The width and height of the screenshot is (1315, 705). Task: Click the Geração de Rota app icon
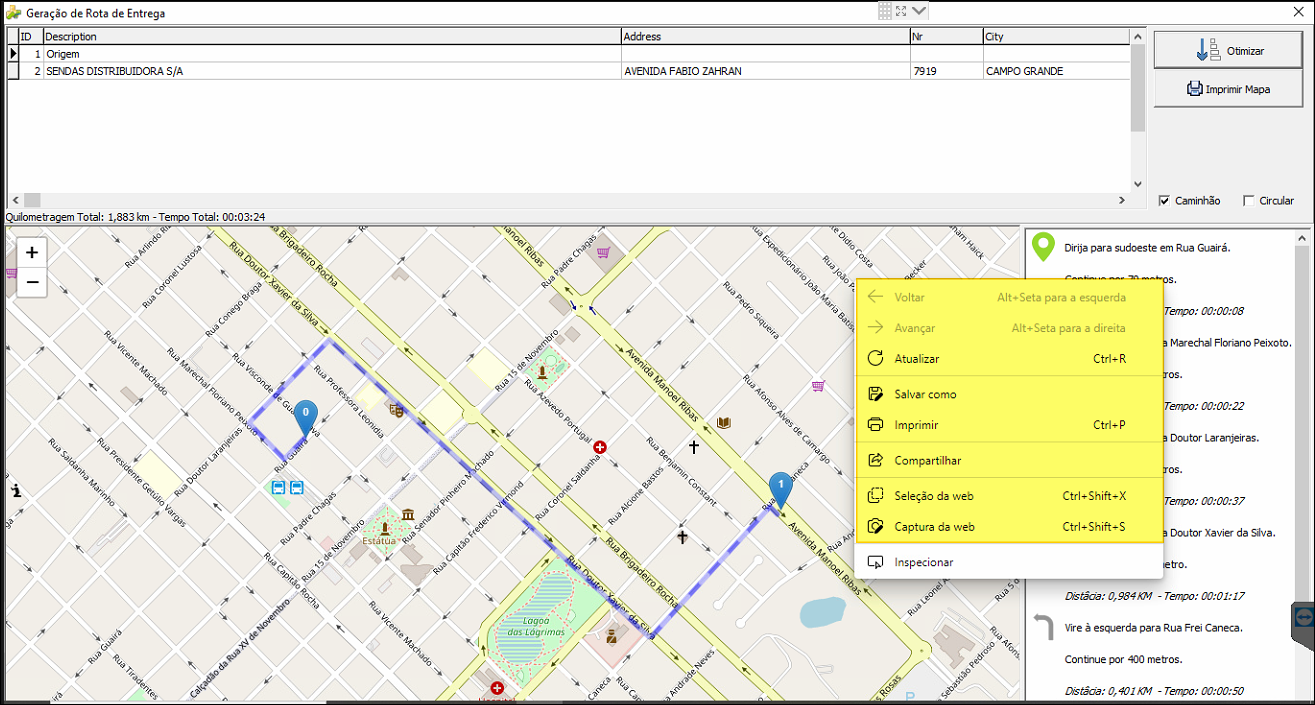[x=13, y=13]
